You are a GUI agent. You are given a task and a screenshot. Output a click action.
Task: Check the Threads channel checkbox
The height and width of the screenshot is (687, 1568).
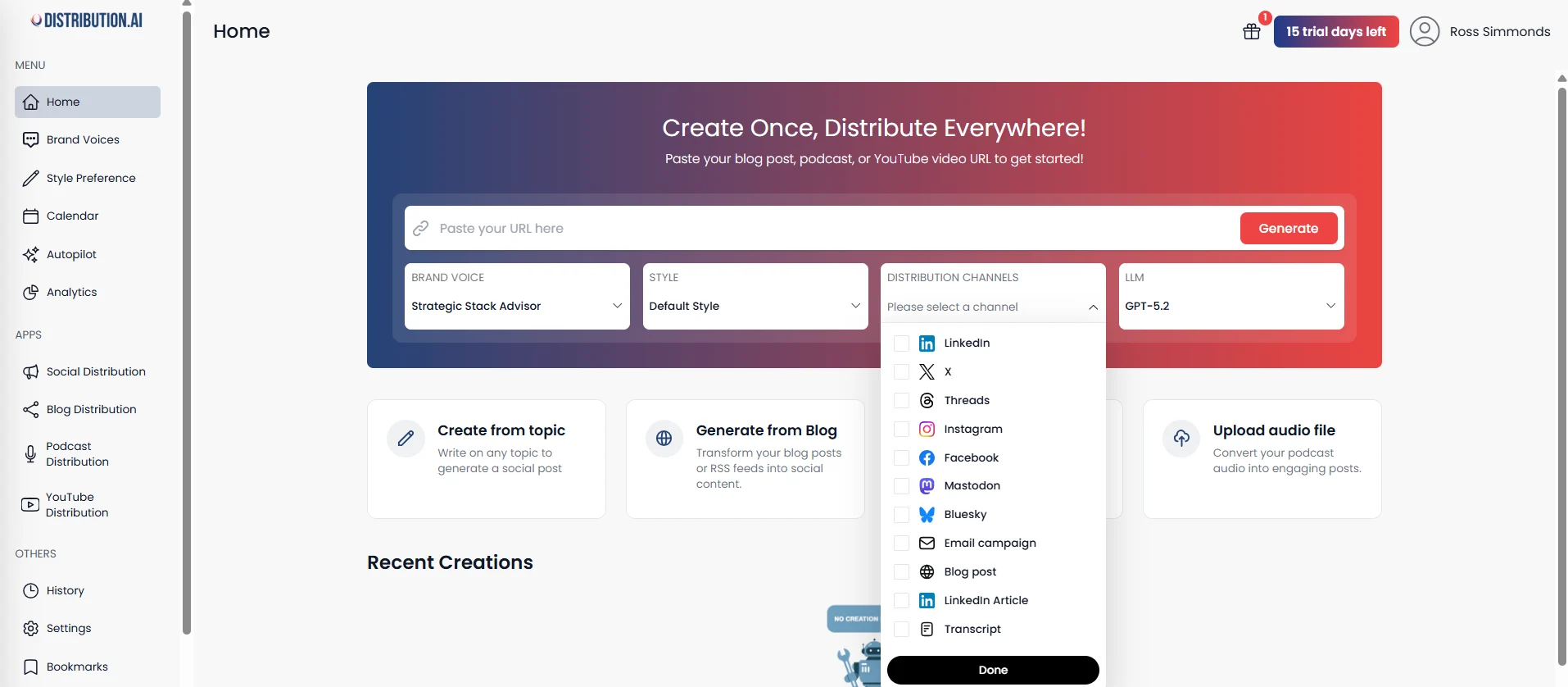pyautogui.click(x=901, y=401)
